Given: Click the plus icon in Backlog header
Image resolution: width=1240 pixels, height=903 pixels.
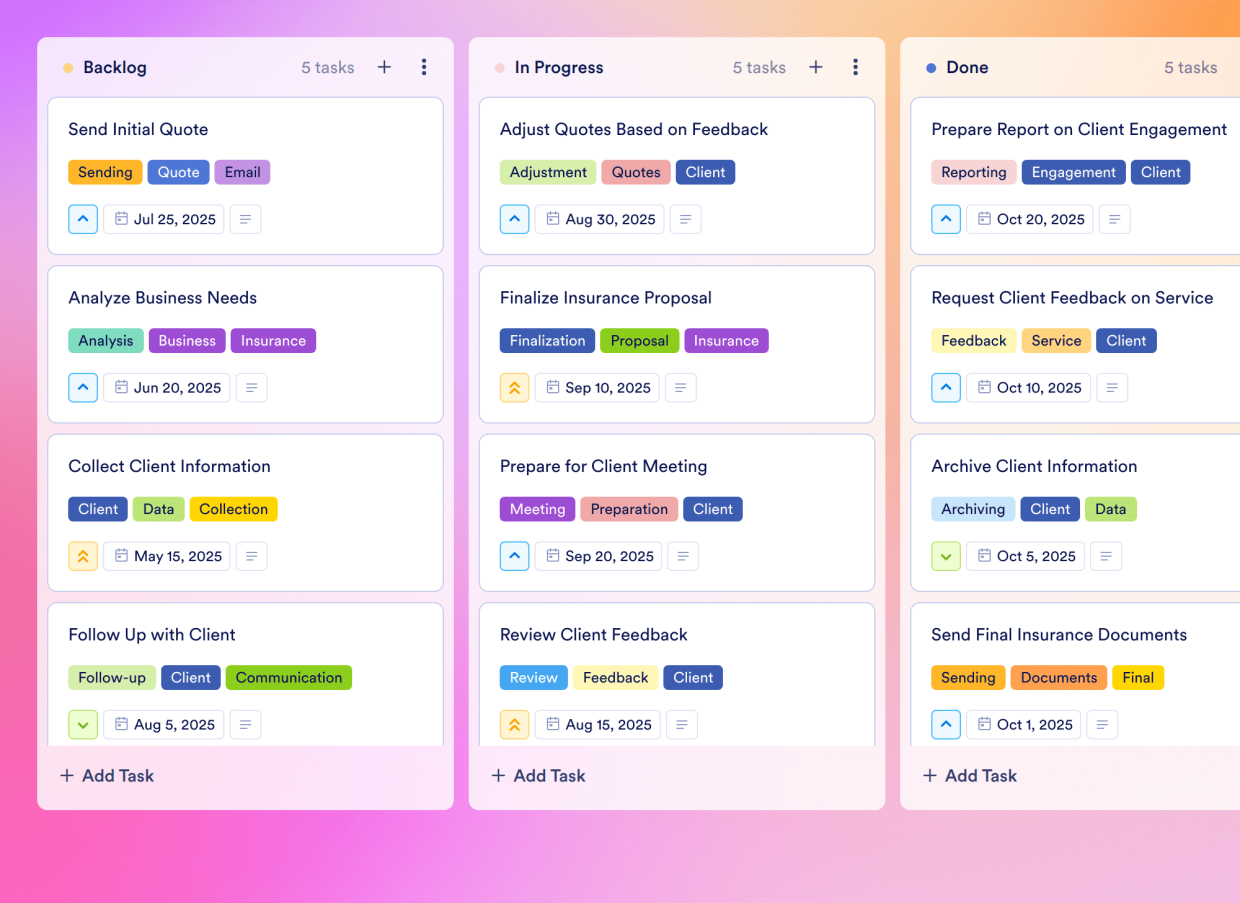Looking at the screenshot, I should pyautogui.click(x=384, y=67).
